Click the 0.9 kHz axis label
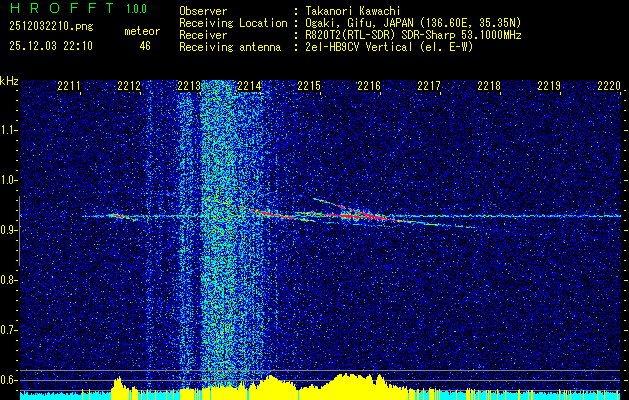Screen dimensions: 629x400 [8, 230]
